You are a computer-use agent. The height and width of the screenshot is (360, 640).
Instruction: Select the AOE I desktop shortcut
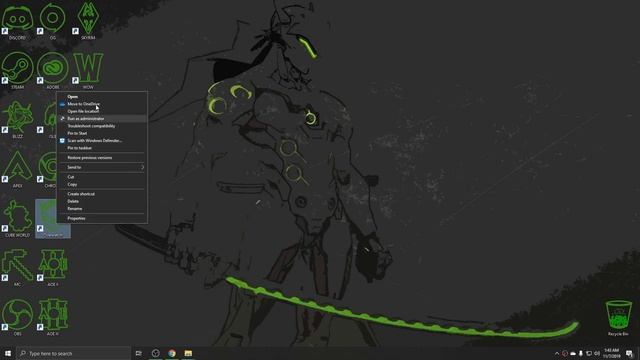pos(53,268)
